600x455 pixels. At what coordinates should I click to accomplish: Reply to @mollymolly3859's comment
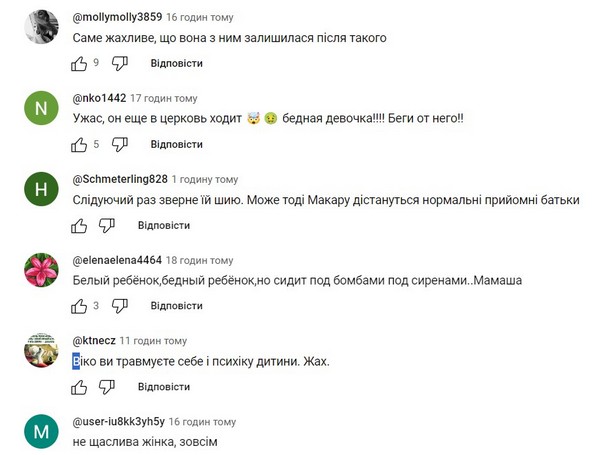(x=176, y=63)
